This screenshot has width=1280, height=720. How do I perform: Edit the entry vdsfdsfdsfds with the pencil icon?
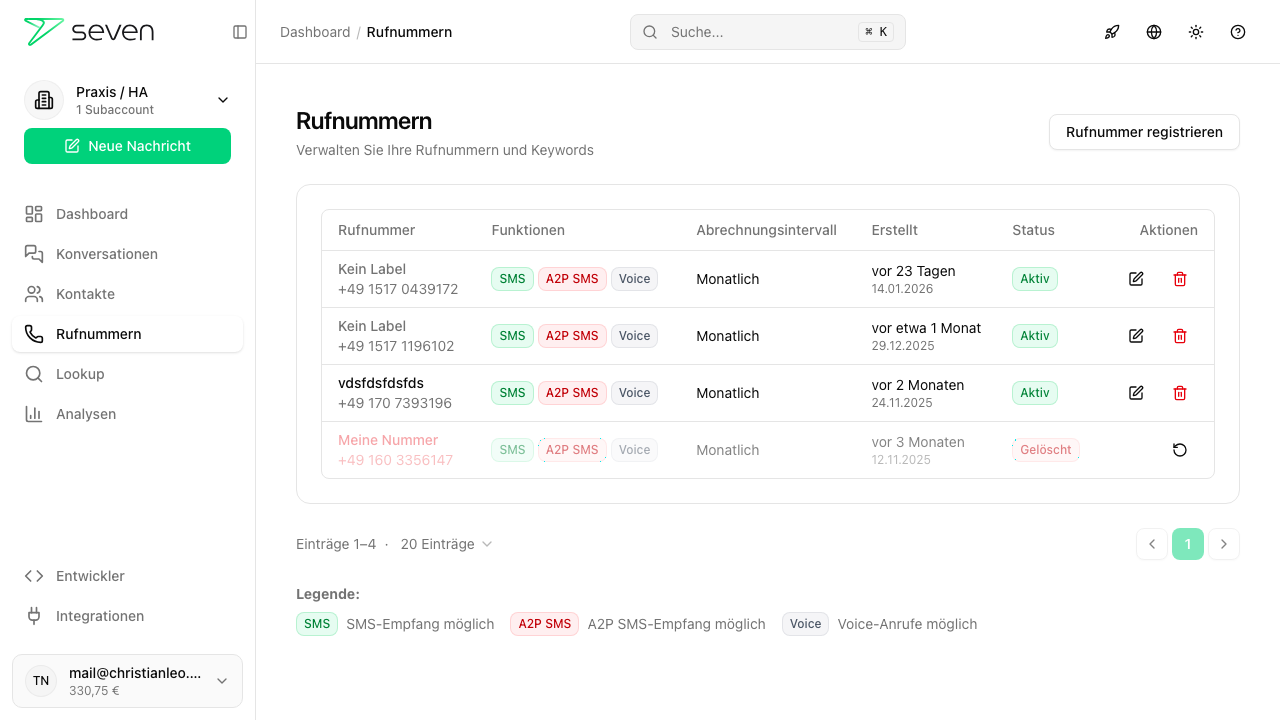click(x=1136, y=393)
